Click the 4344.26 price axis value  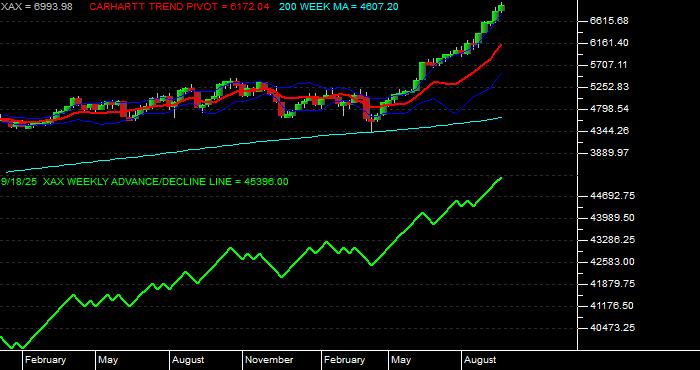point(608,131)
